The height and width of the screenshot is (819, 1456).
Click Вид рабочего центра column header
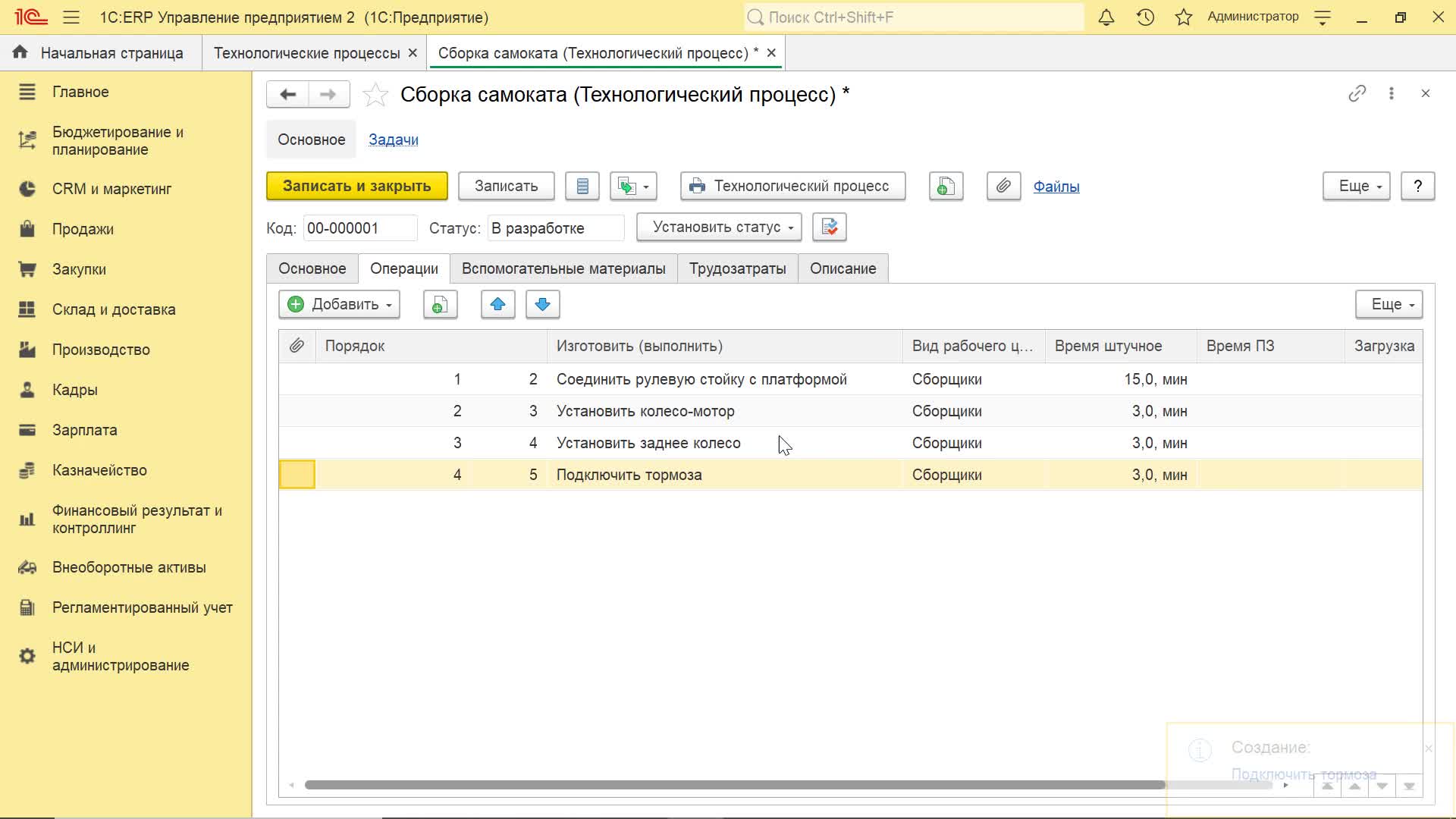974,346
